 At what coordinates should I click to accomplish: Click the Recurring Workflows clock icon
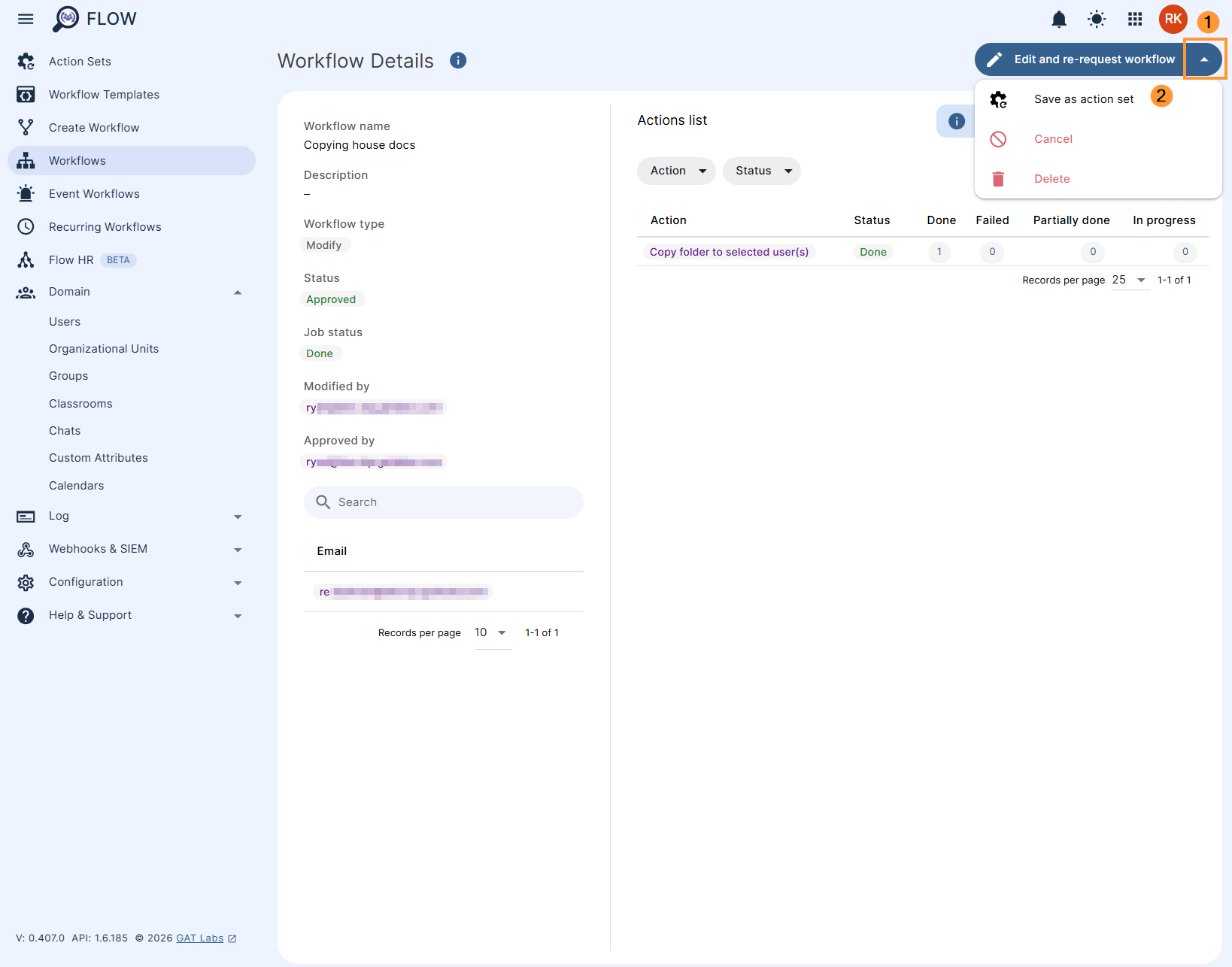pyautogui.click(x=26, y=227)
